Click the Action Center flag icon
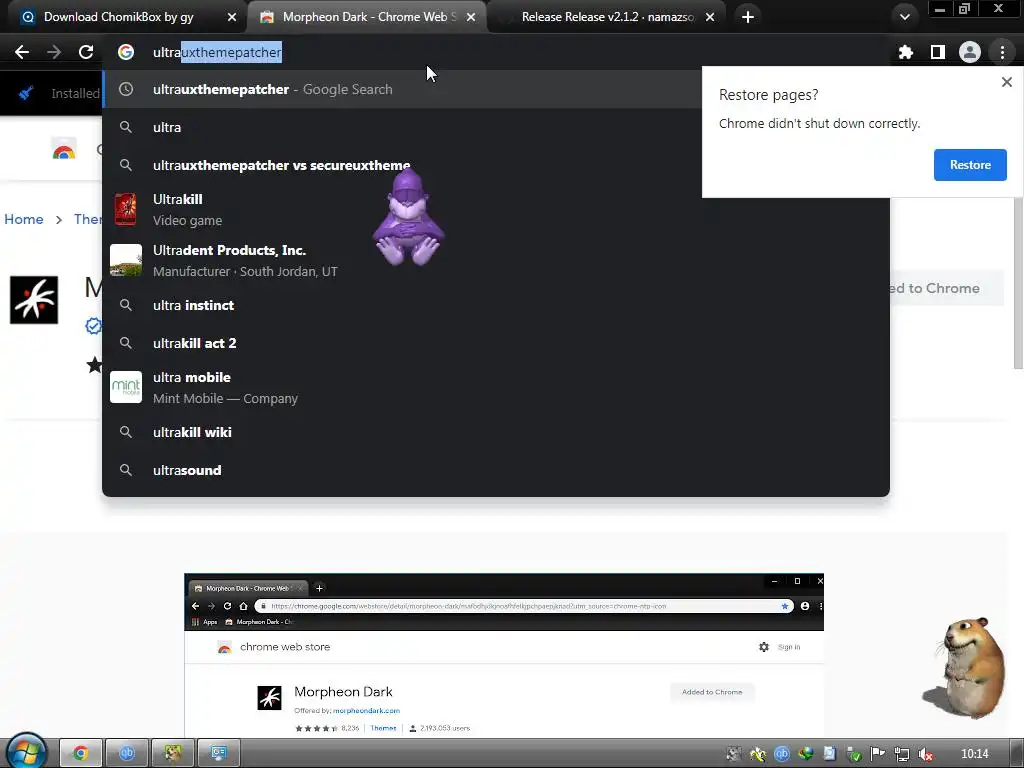The image size is (1024, 768). 877,754
